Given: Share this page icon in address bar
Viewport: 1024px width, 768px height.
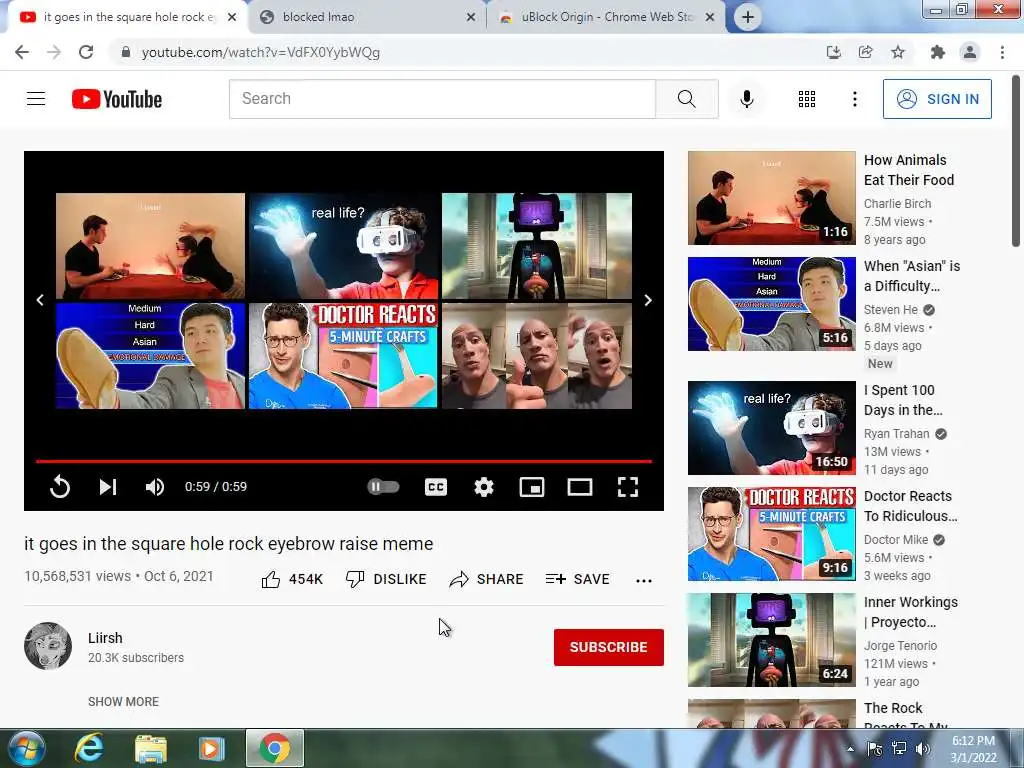Looking at the screenshot, I should pyautogui.click(x=865, y=52).
